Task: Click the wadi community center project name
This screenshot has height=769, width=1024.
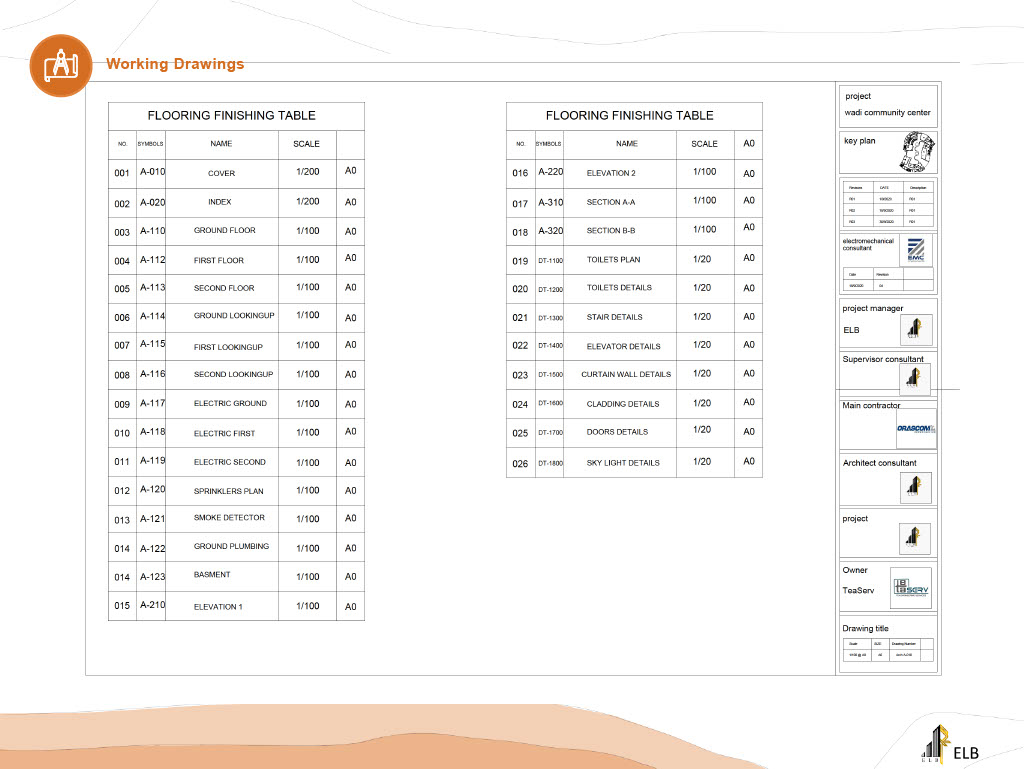Action: (x=887, y=113)
